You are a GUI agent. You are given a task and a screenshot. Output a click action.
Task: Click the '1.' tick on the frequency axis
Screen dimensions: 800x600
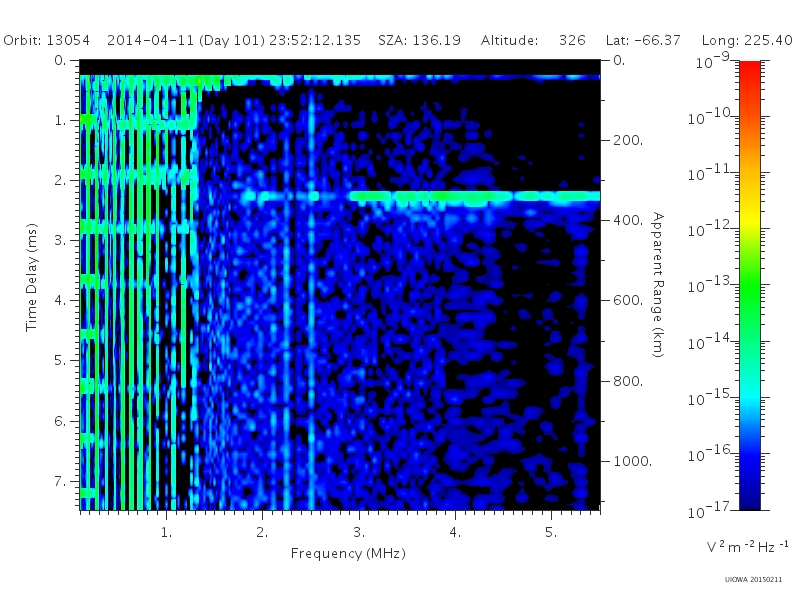point(166,533)
